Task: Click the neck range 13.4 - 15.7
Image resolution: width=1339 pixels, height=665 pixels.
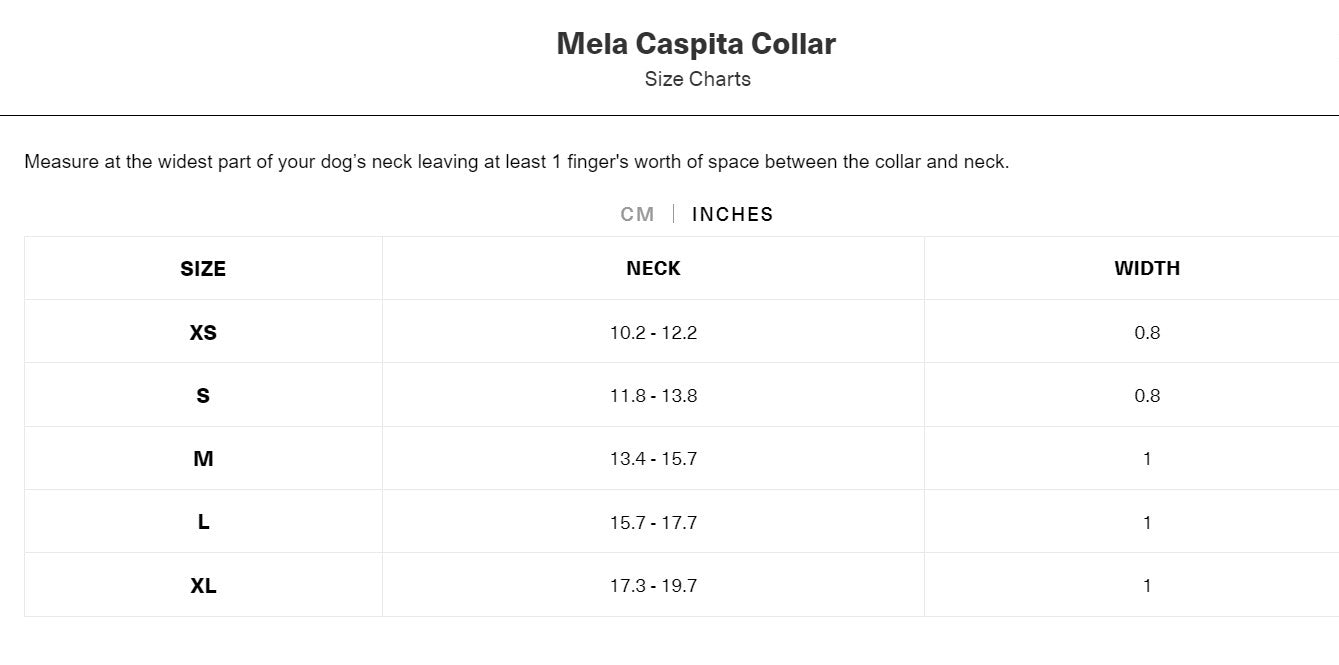Action: [653, 458]
